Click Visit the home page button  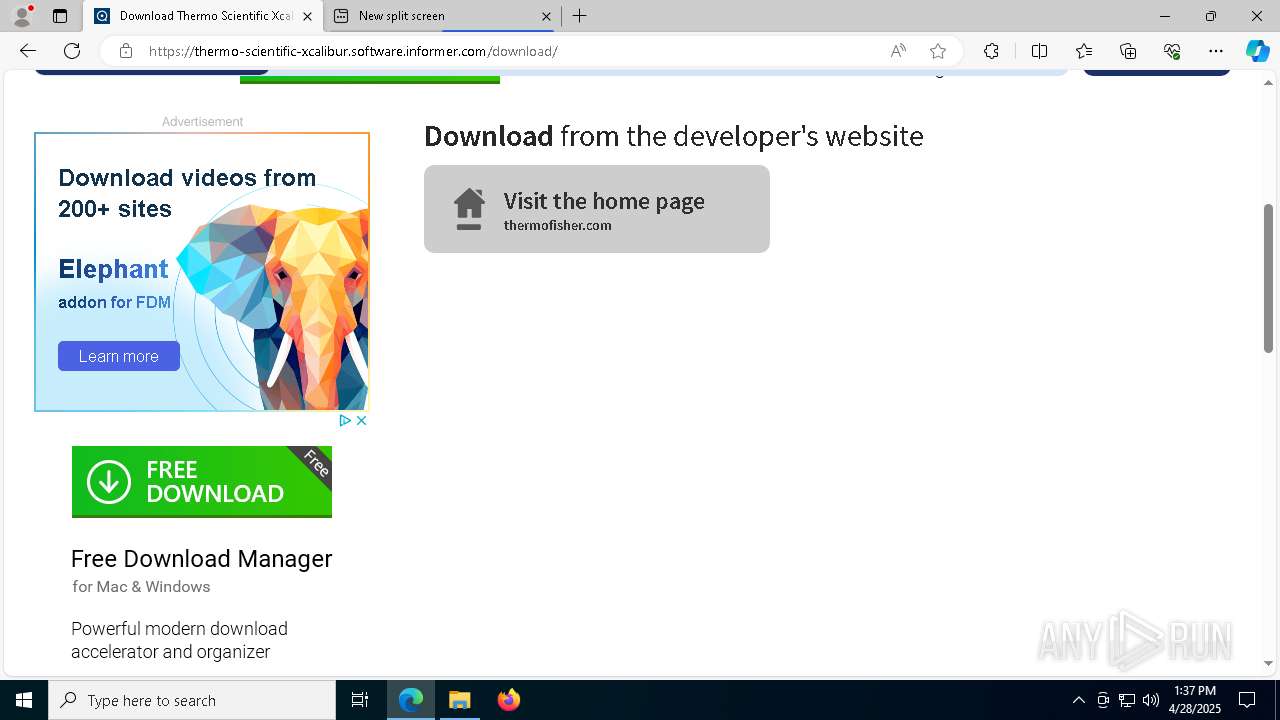597,209
